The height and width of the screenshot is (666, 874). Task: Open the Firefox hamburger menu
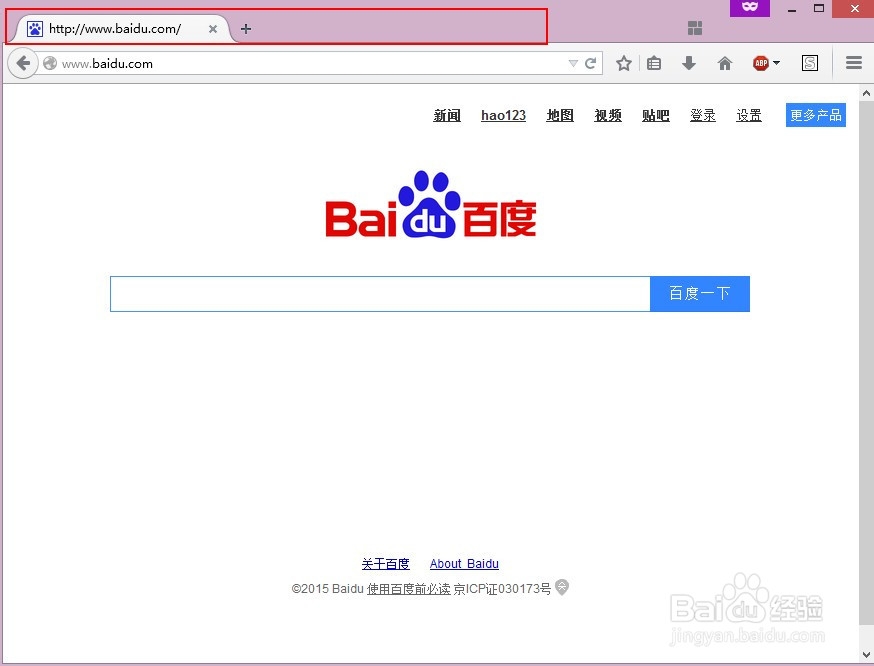(854, 62)
